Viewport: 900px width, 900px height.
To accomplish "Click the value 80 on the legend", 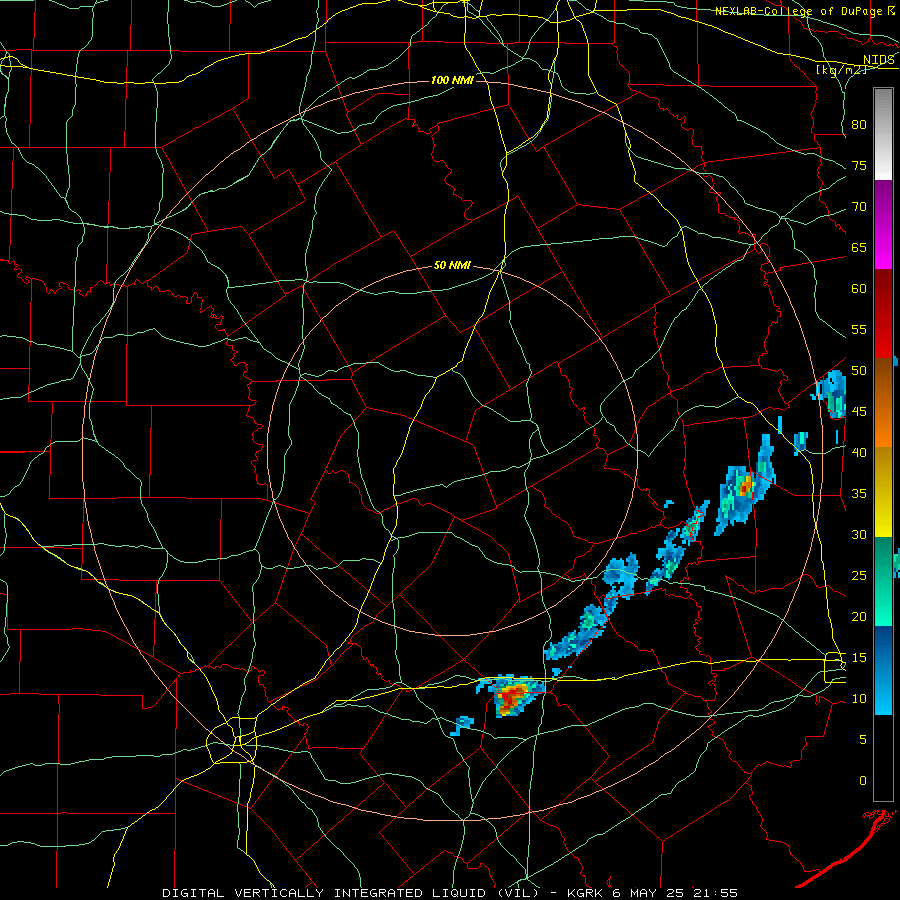I will pos(859,125).
